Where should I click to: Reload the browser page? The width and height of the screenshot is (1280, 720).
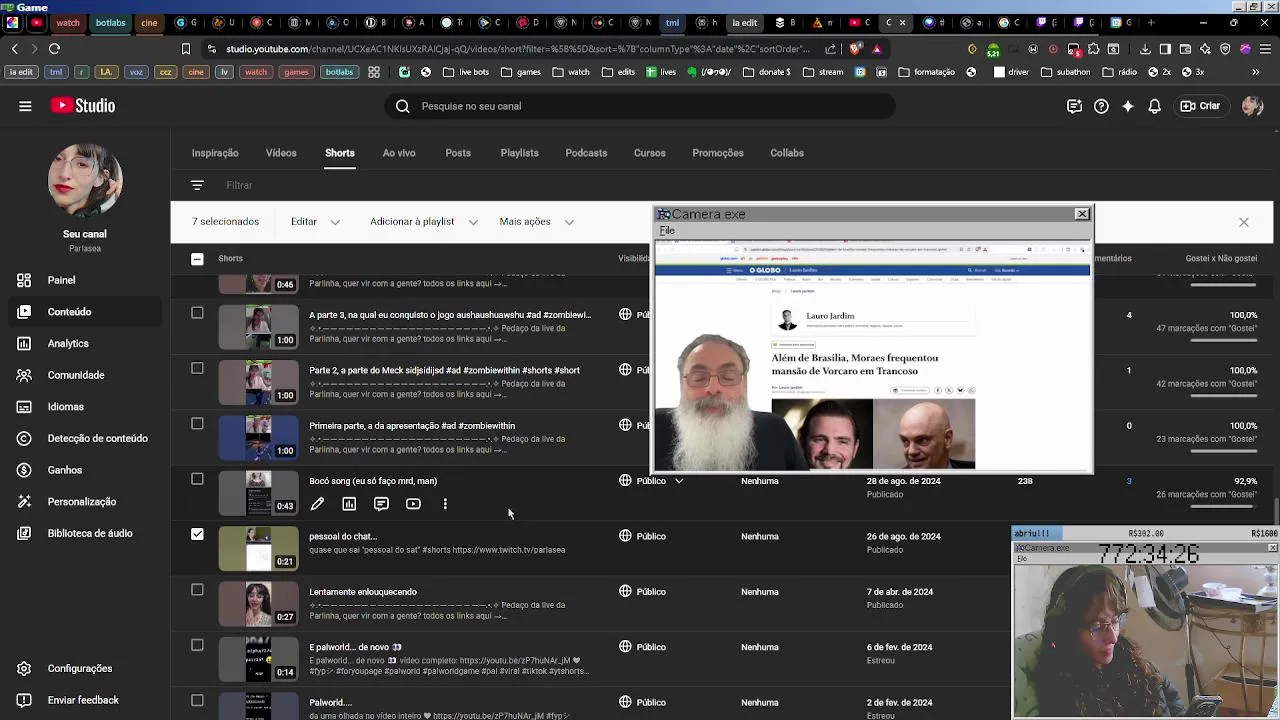54,48
